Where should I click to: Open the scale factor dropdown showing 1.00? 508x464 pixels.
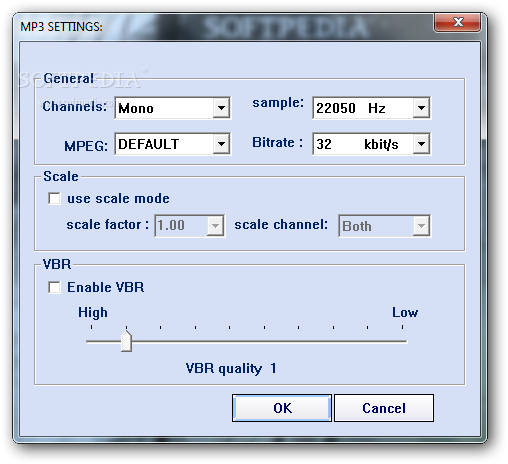coord(190,226)
